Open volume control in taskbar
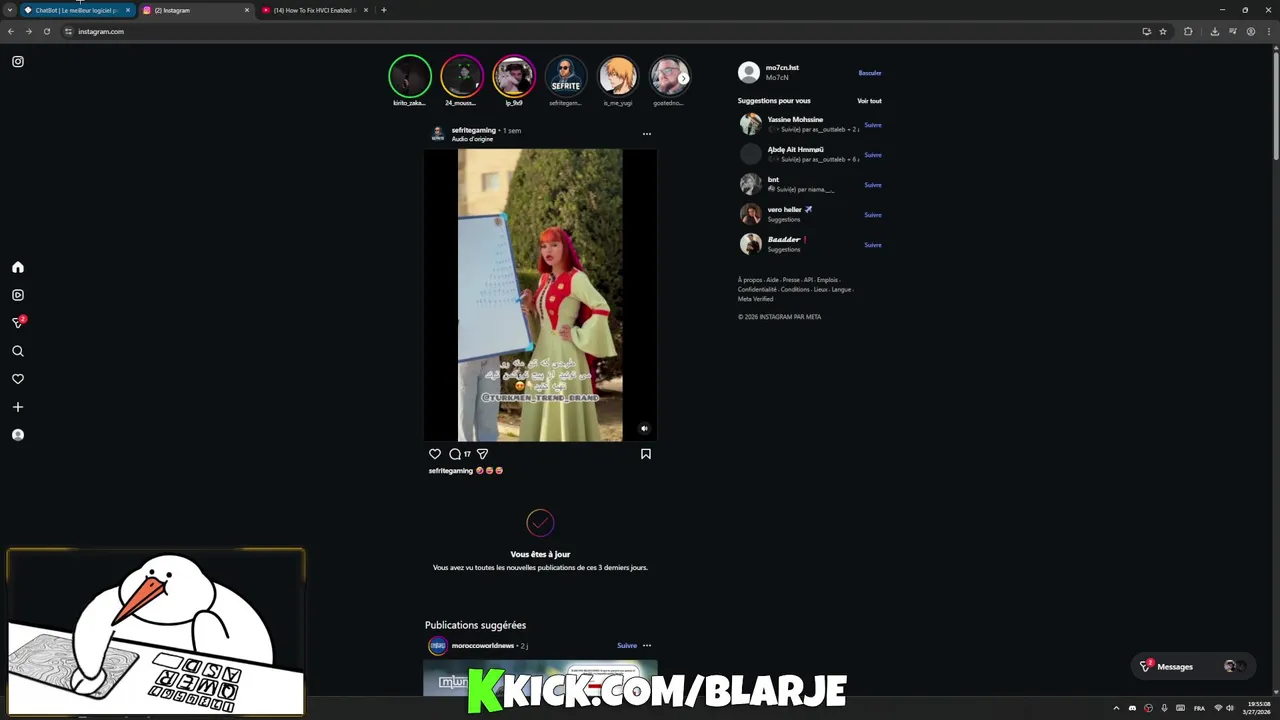This screenshot has width=1280, height=720. (x=1230, y=708)
